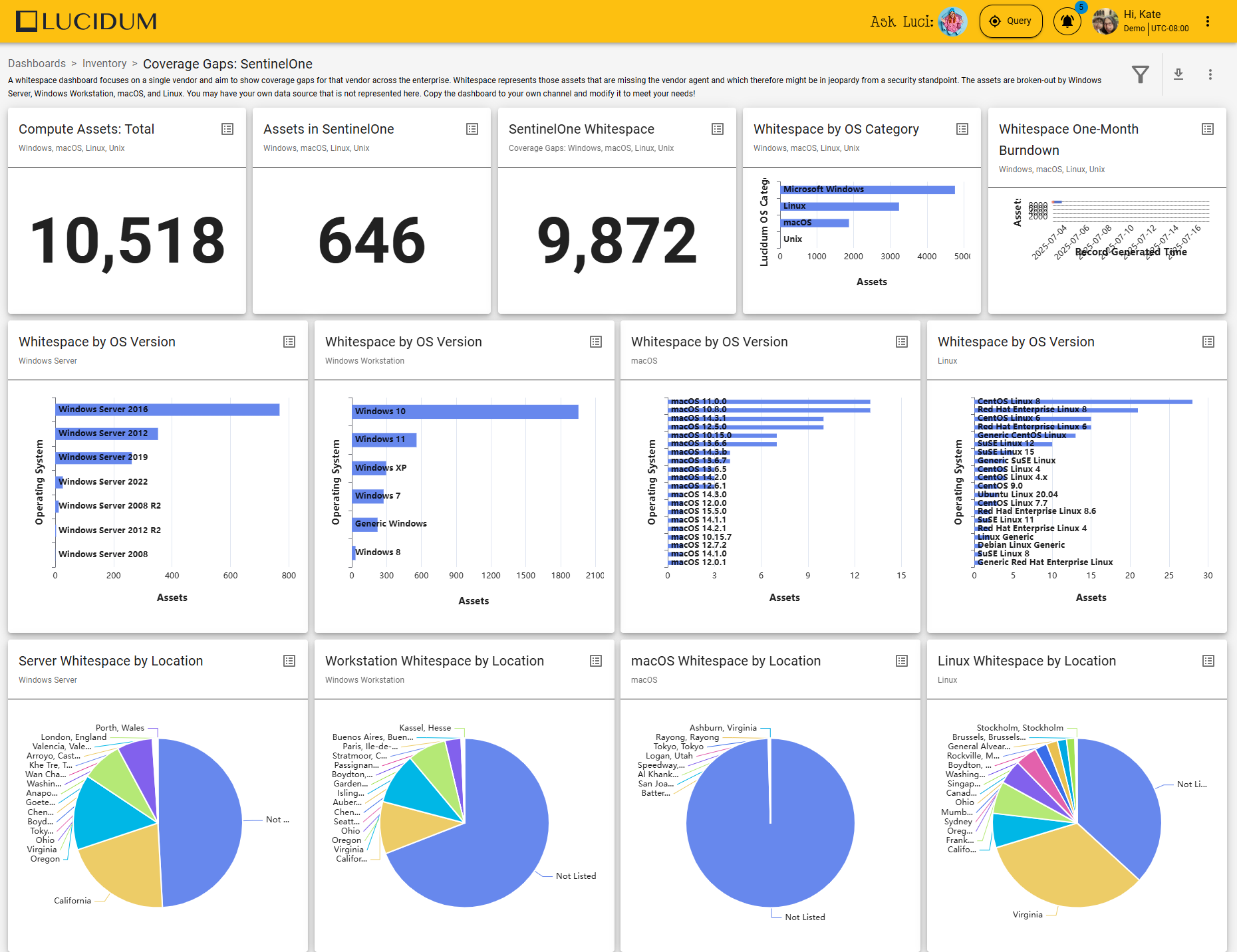Click Windows Server 2008 R2 label
The image size is (1237, 952).
tap(110, 506)
